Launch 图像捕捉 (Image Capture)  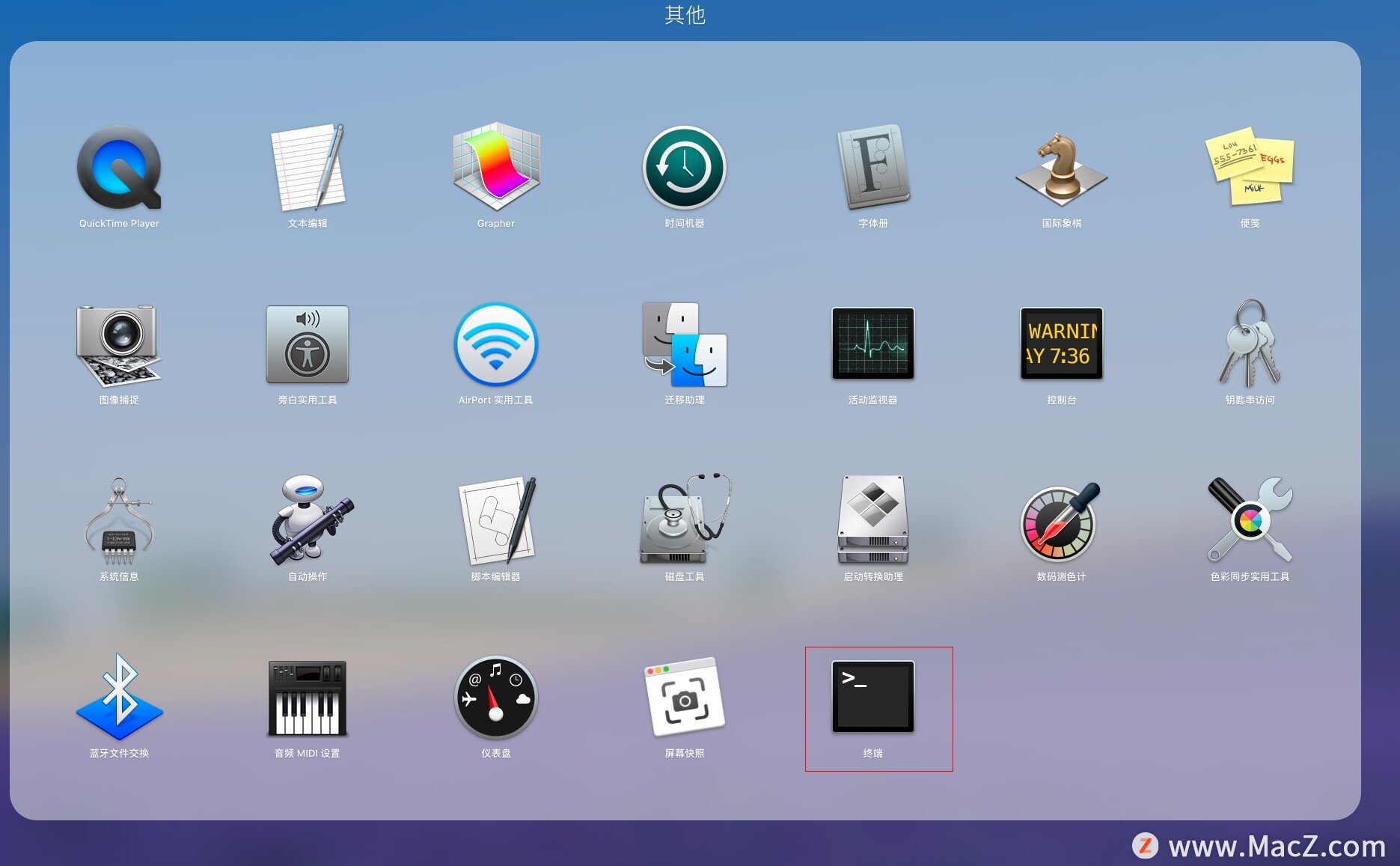[119, 344]
